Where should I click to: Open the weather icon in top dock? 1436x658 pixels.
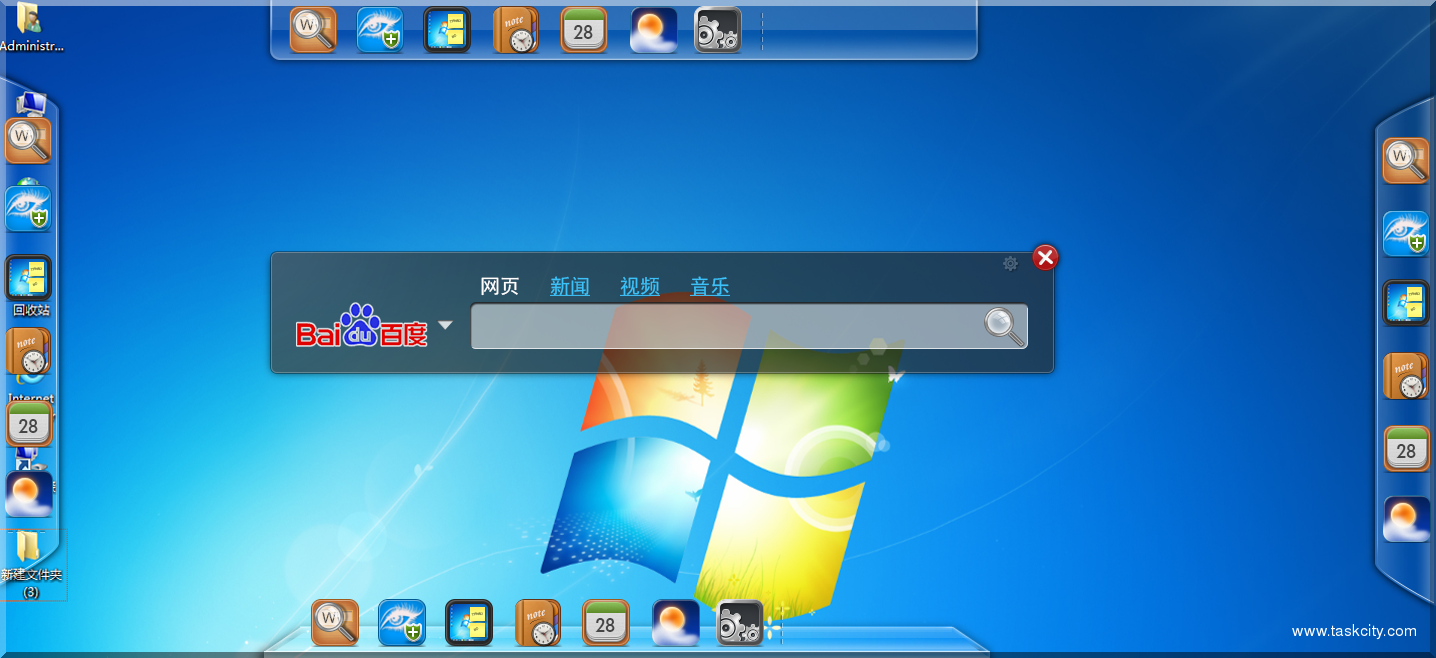pos(654,30)
